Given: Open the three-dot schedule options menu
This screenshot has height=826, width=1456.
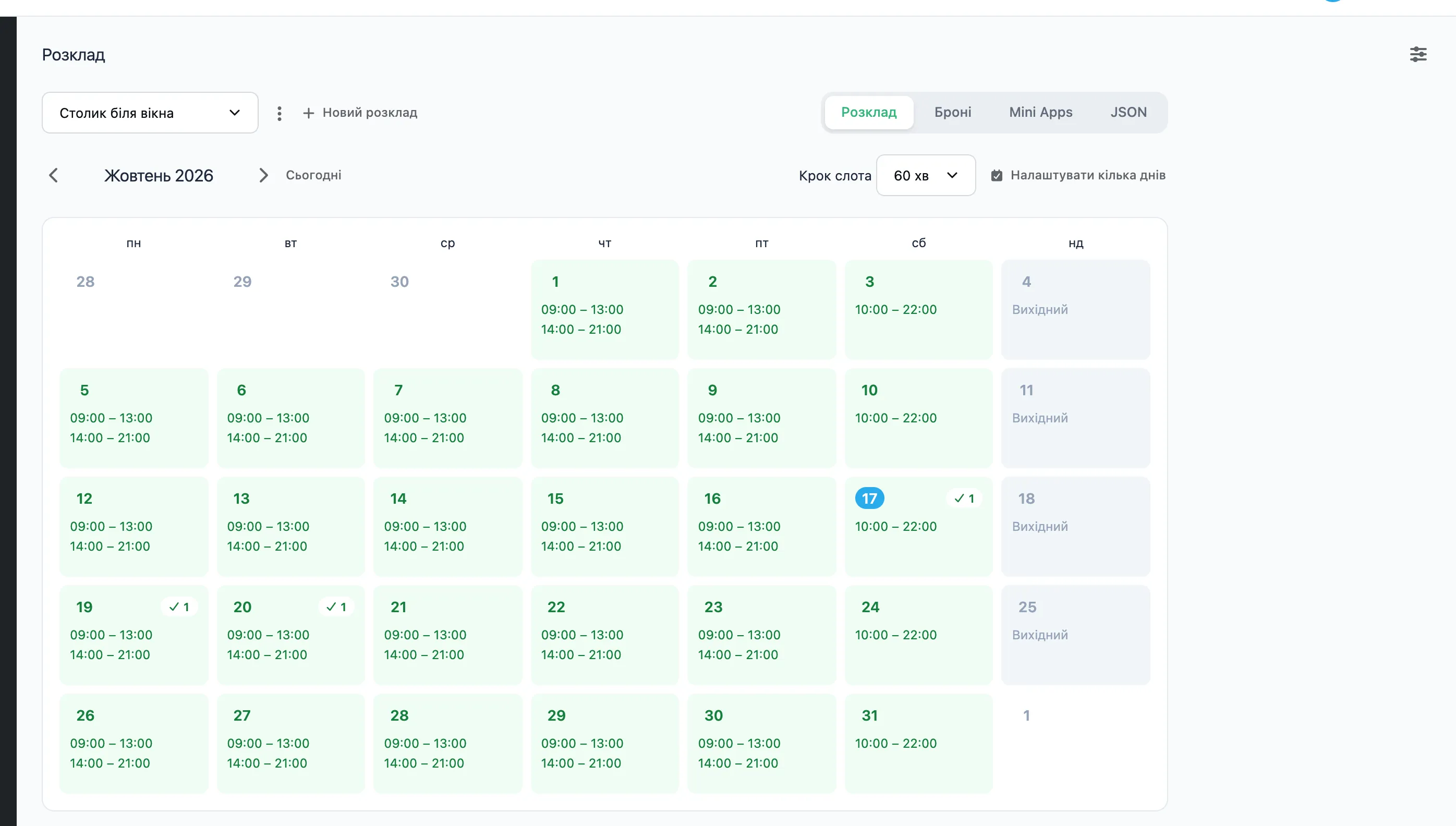Looking at the screenshot, I should tap(279, 114).
